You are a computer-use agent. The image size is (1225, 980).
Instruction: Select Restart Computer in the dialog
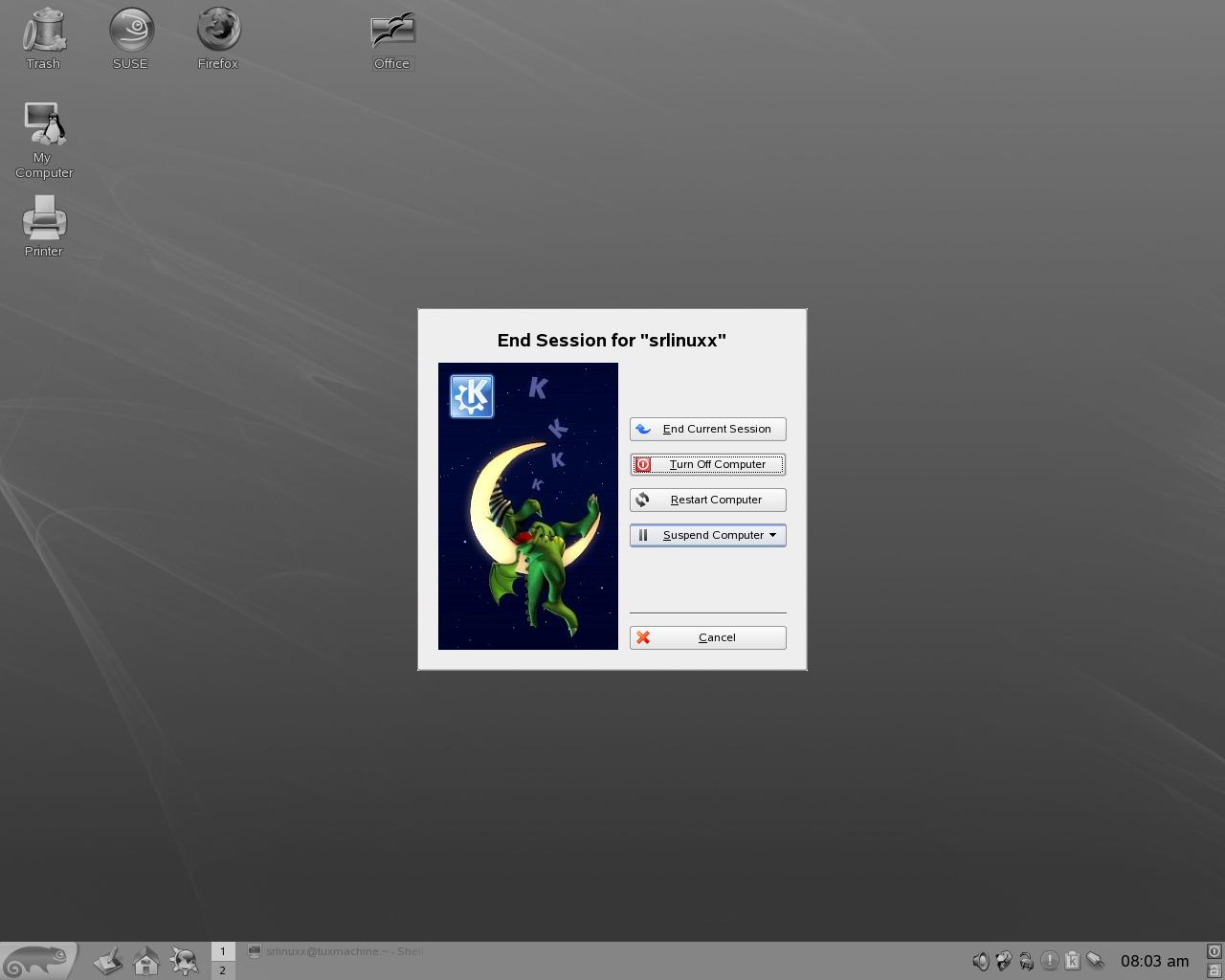click(707, 500)
